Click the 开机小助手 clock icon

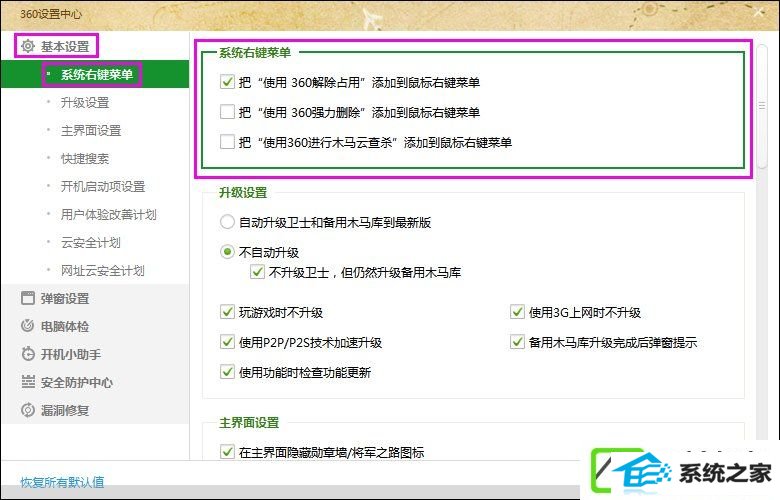[x=28, y=354]
